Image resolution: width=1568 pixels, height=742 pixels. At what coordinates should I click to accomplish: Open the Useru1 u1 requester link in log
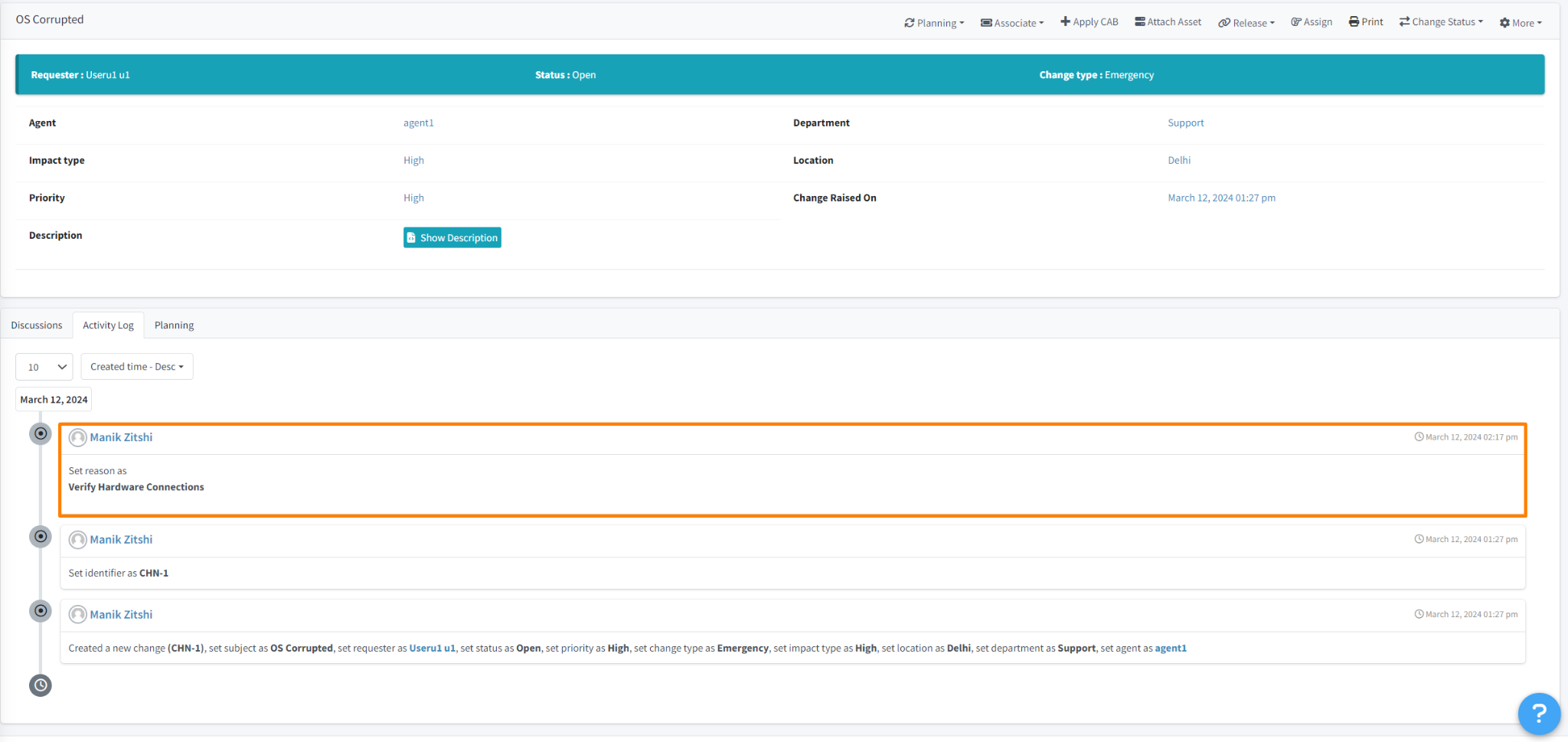[x=432, y=649]
